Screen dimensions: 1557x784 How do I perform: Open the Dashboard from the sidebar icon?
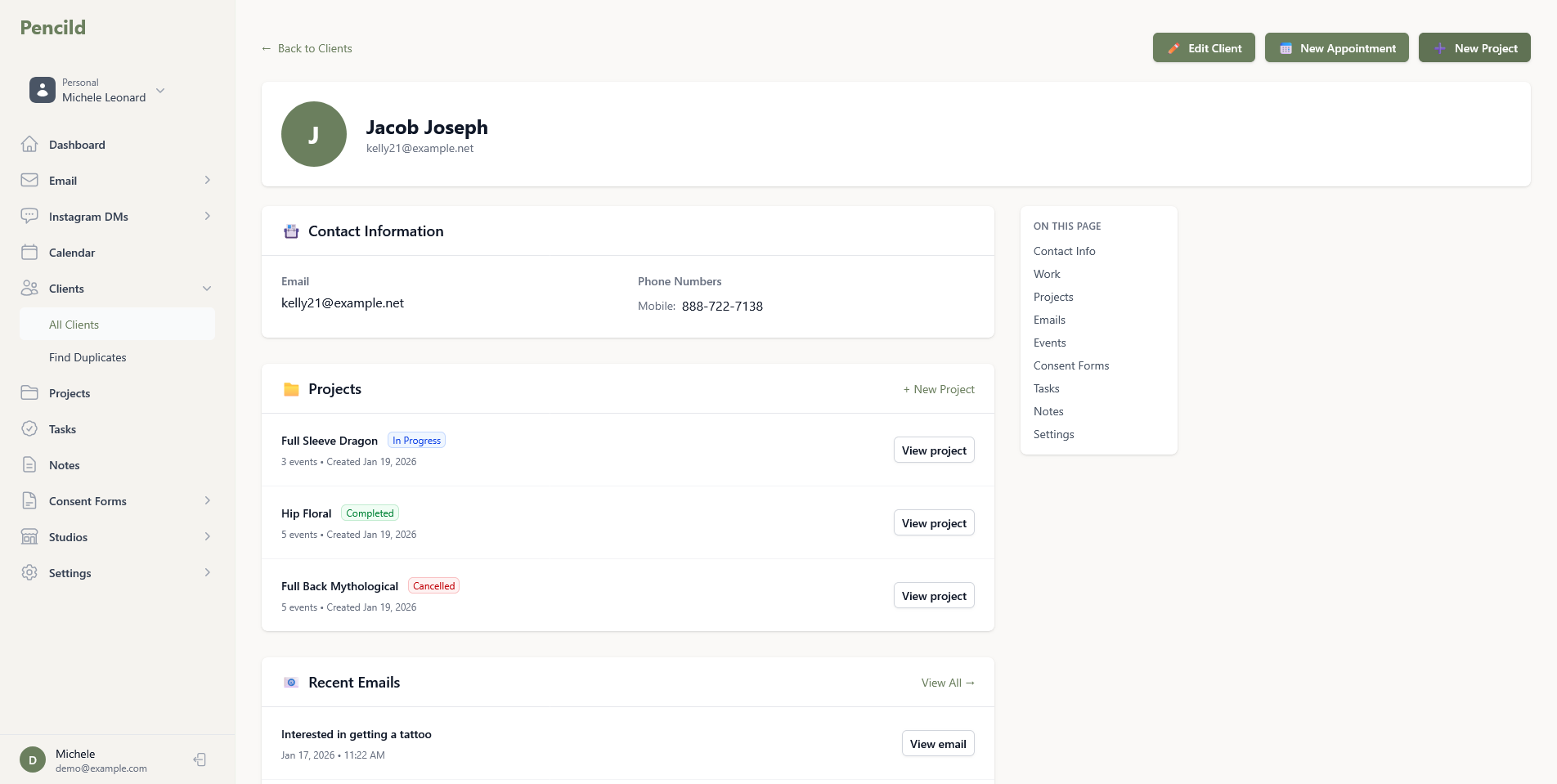point(29,144)
